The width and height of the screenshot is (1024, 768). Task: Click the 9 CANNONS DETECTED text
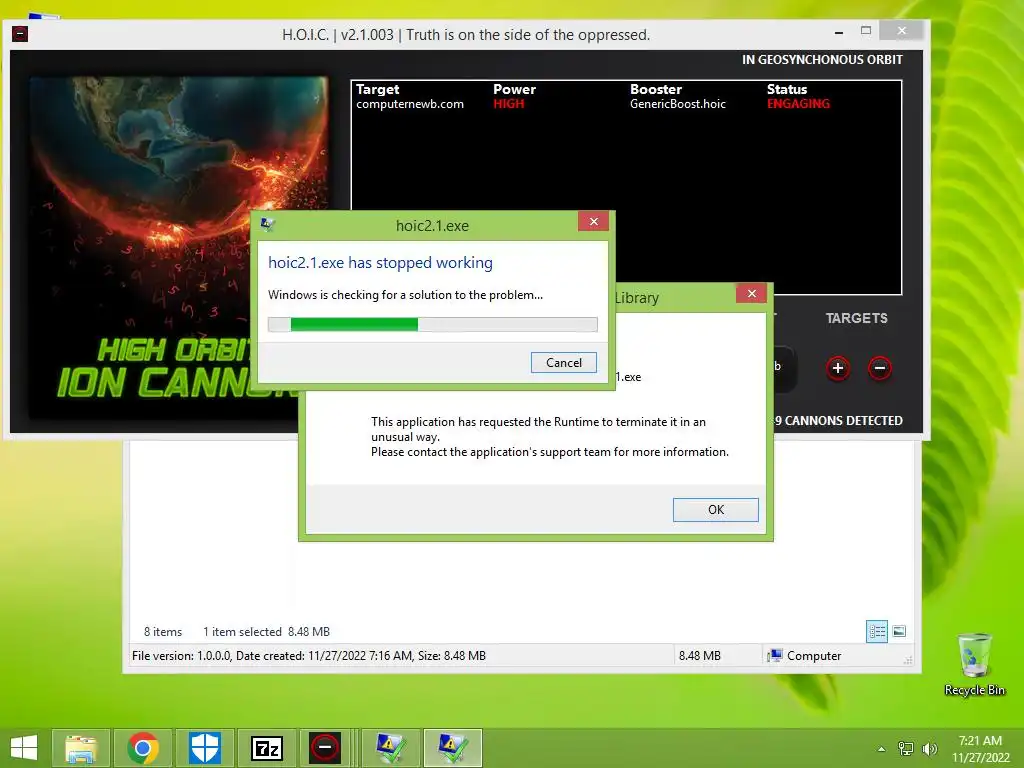[x=839, y=421]
